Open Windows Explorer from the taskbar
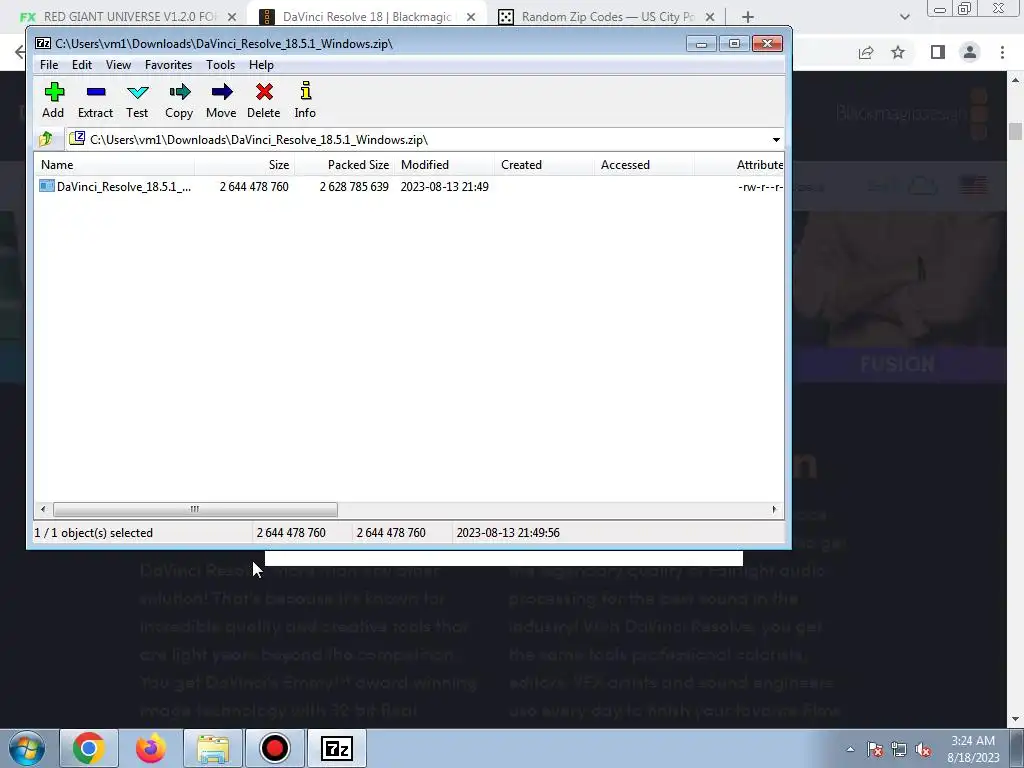 pos(213,748)
